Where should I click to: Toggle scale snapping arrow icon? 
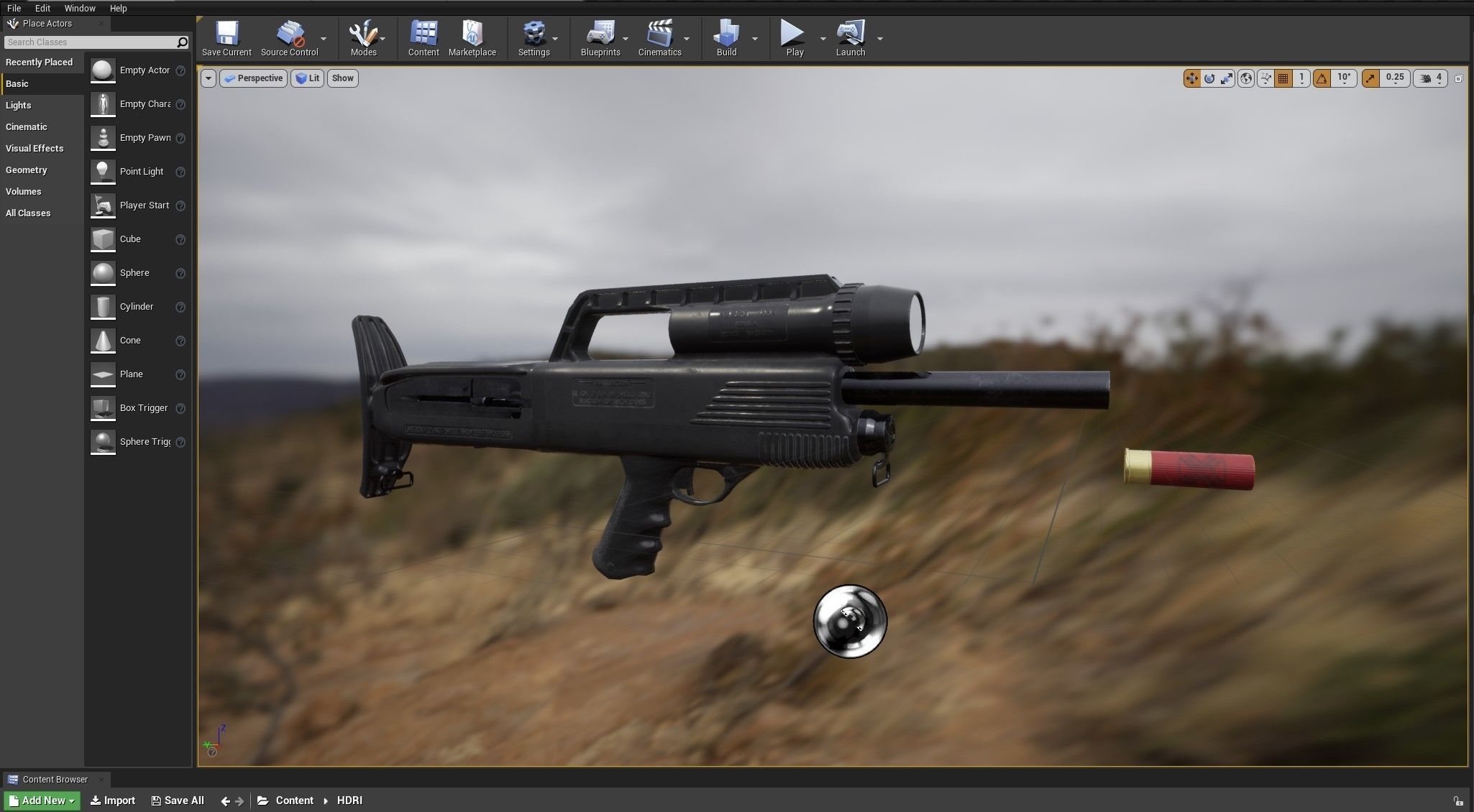(1370, 78)
